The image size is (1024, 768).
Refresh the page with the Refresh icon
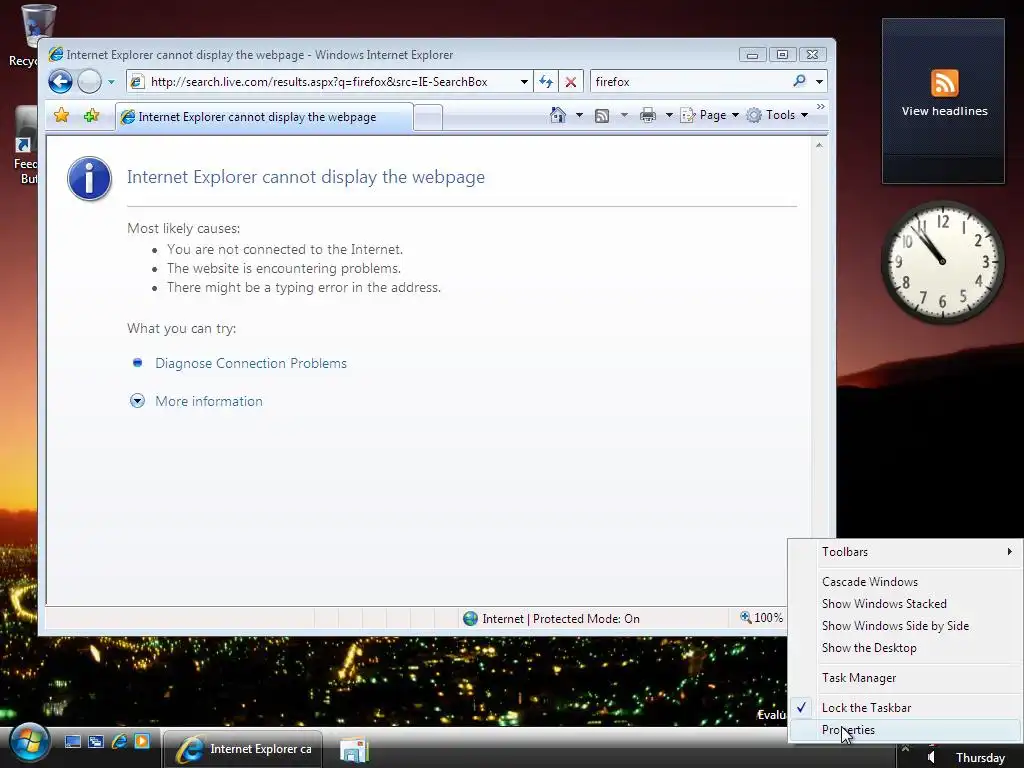[546, 82]
